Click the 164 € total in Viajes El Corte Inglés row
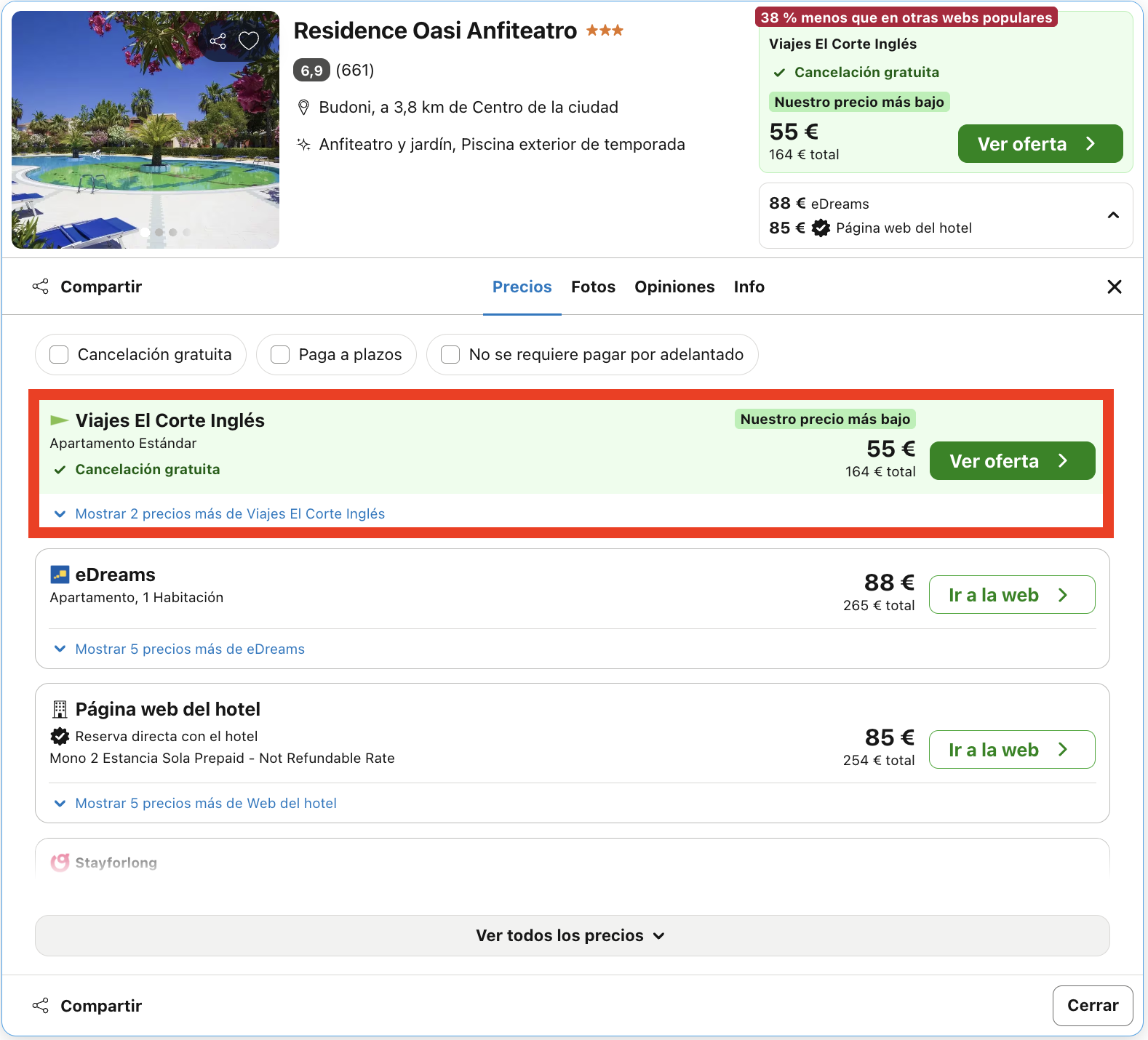The image size is (1148, 1040). pyautogui.click(x=880, y=471)
